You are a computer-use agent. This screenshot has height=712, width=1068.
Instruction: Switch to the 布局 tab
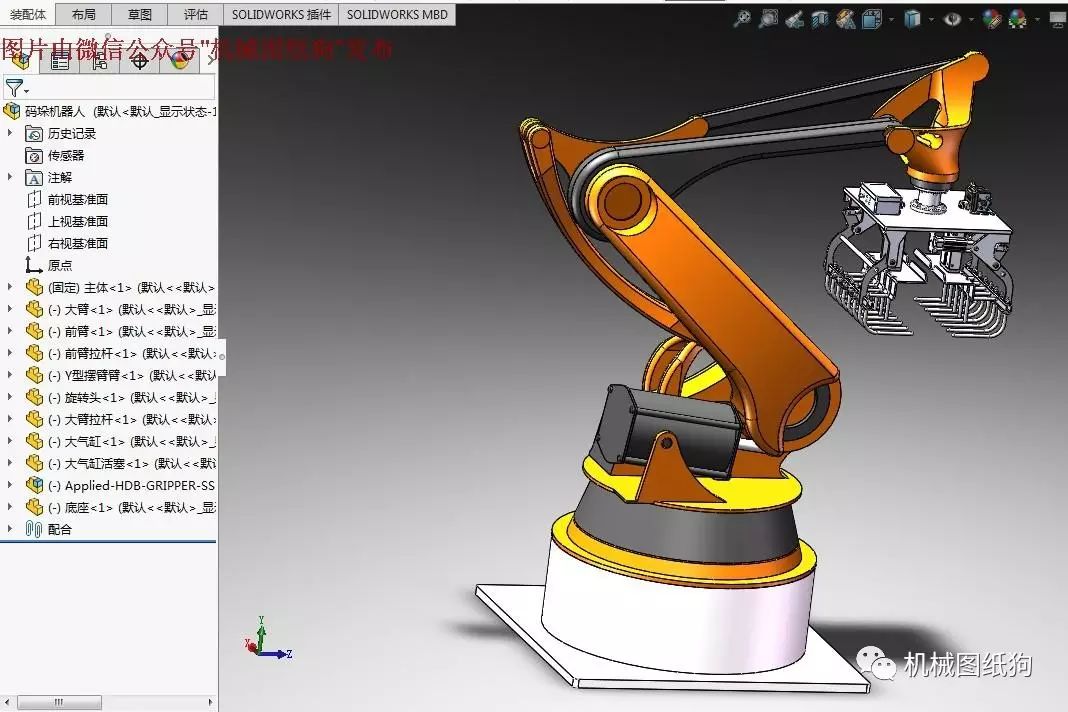tap(84, 14)
